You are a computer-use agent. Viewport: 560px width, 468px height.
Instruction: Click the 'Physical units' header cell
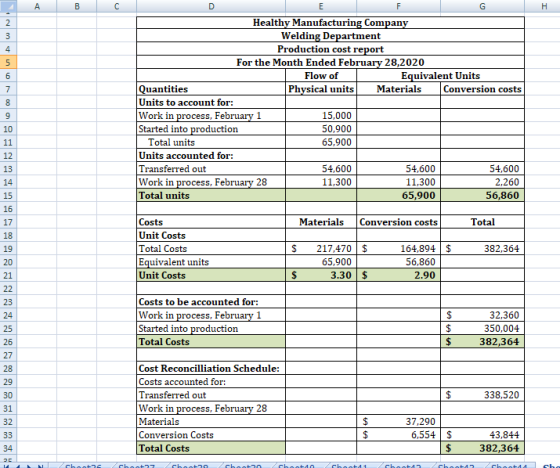pos(321,89)
